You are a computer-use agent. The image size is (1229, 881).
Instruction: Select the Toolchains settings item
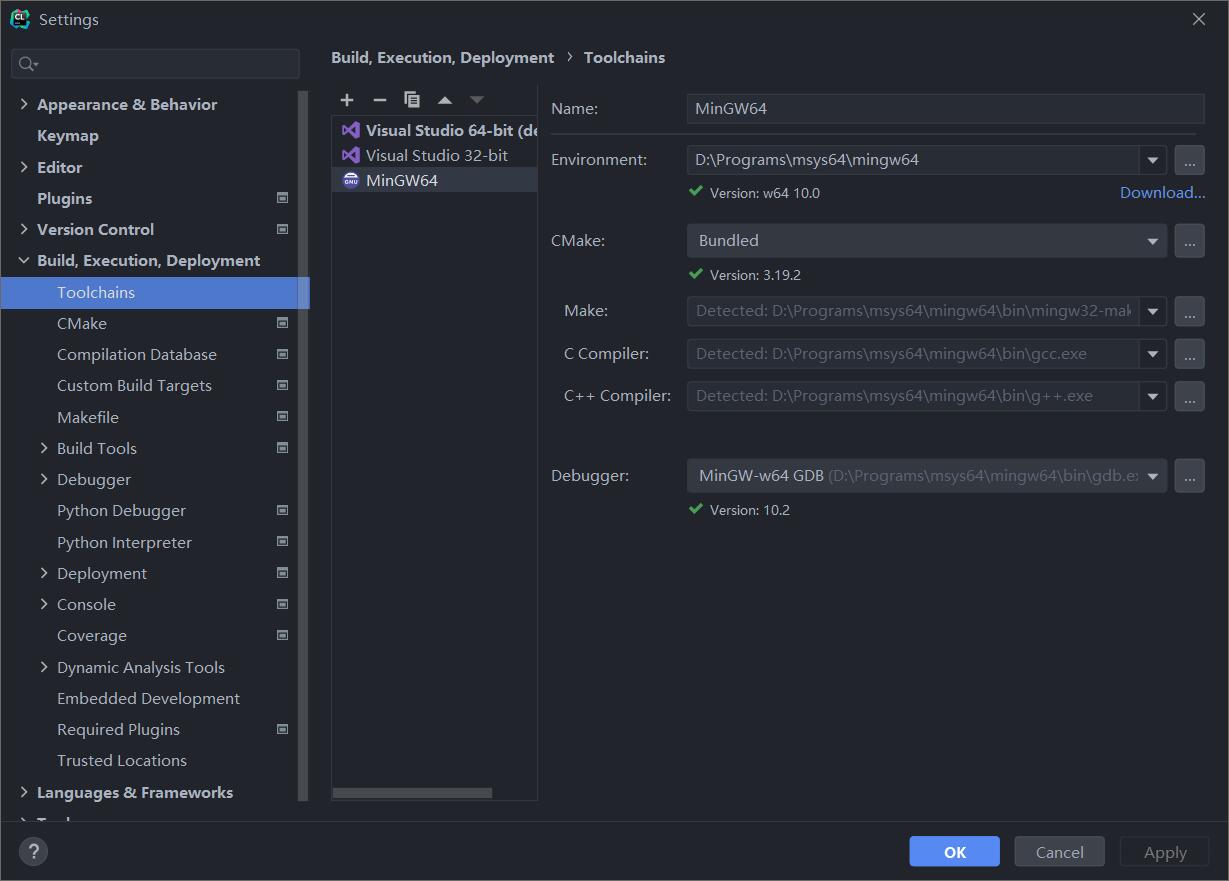[x=155, y=292]
